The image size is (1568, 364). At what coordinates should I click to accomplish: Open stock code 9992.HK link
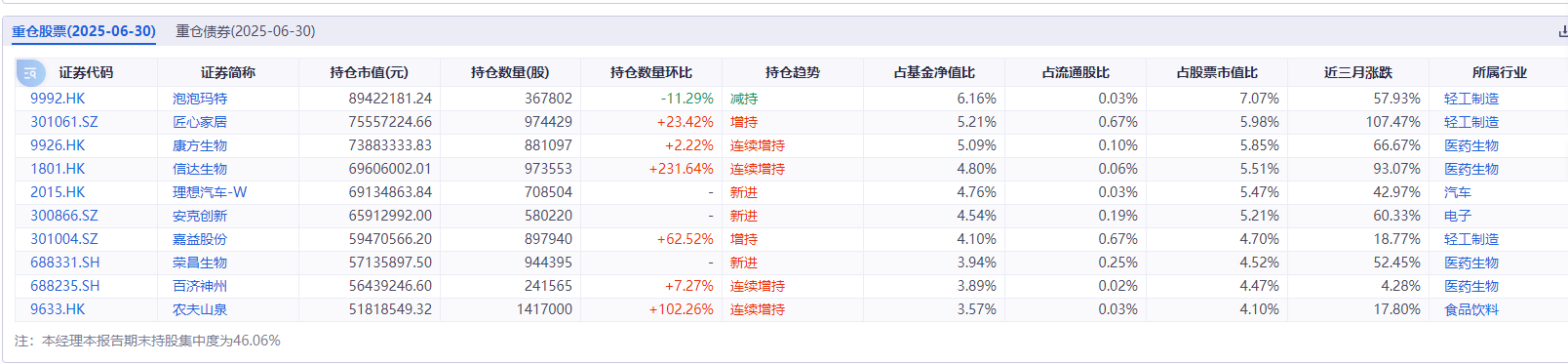58,99
